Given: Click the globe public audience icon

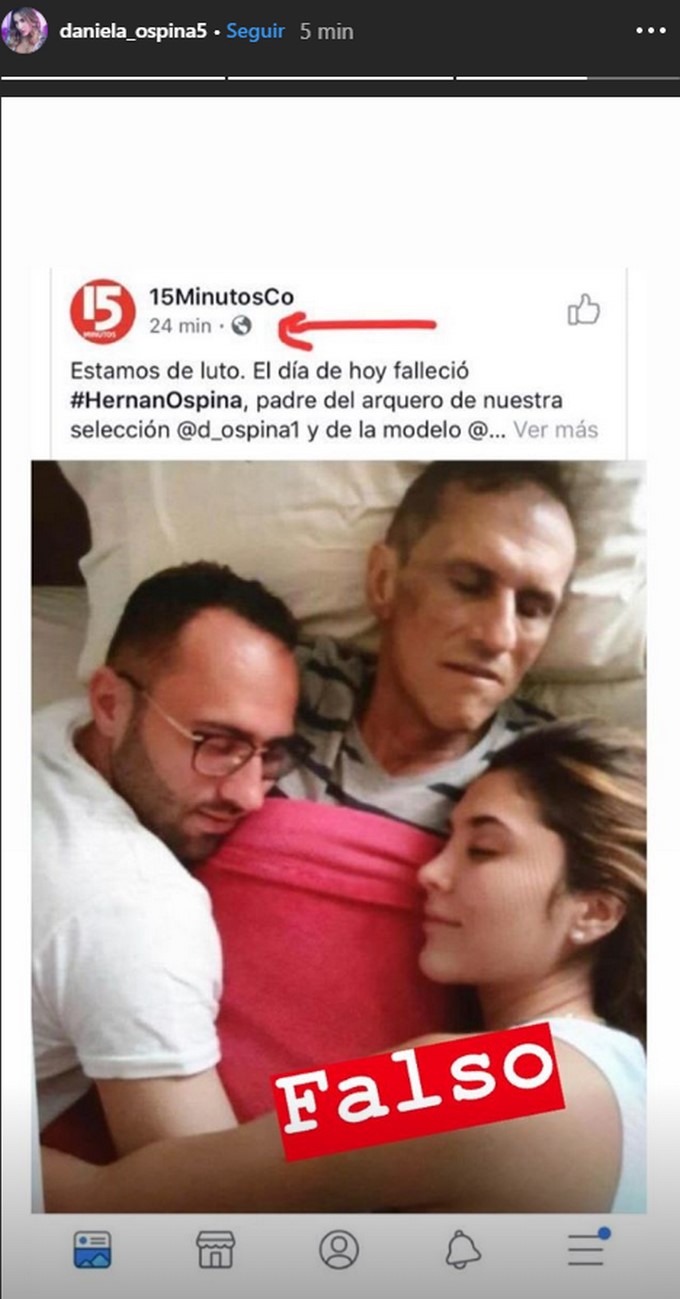Looking at the screenshot, I should (x=241, y=325).
